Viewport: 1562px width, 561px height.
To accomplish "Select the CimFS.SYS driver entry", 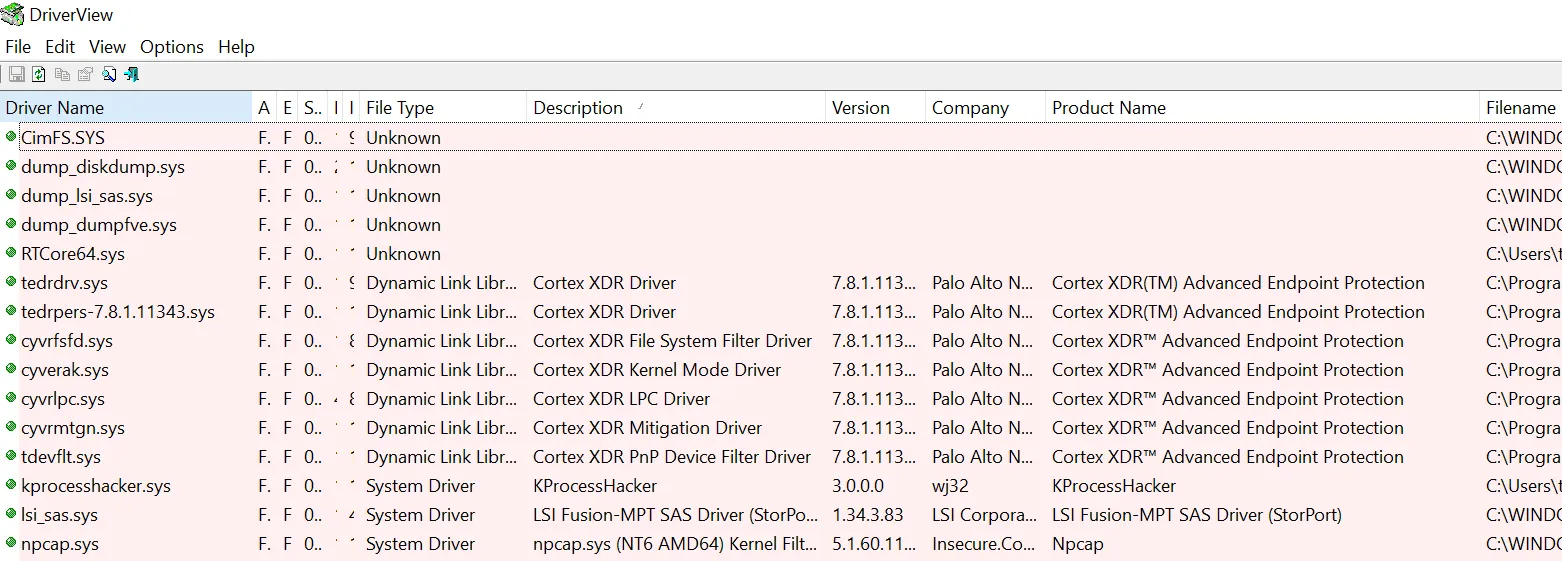I will tap(62, 138).
